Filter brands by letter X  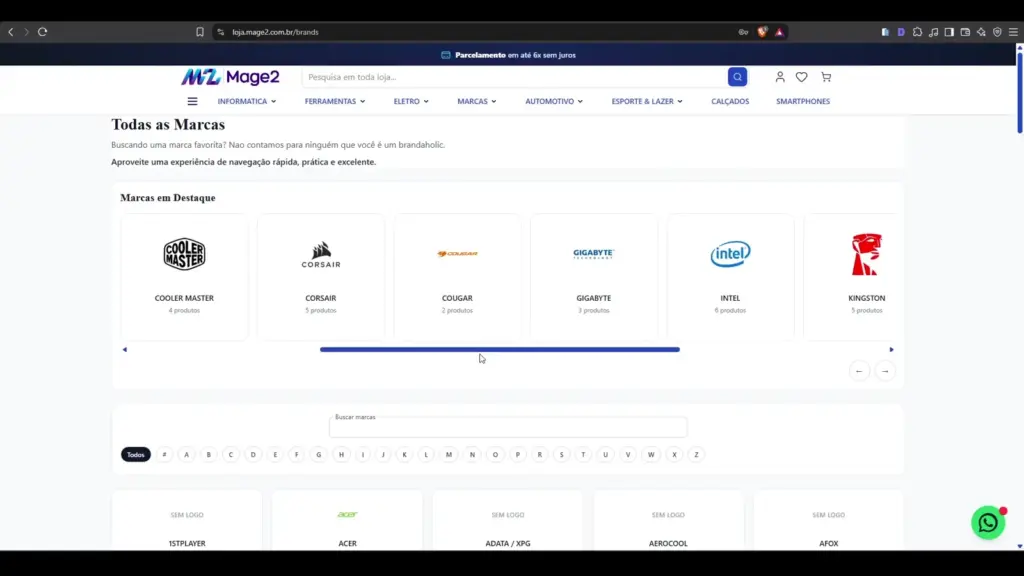click(x=674, y=455)
